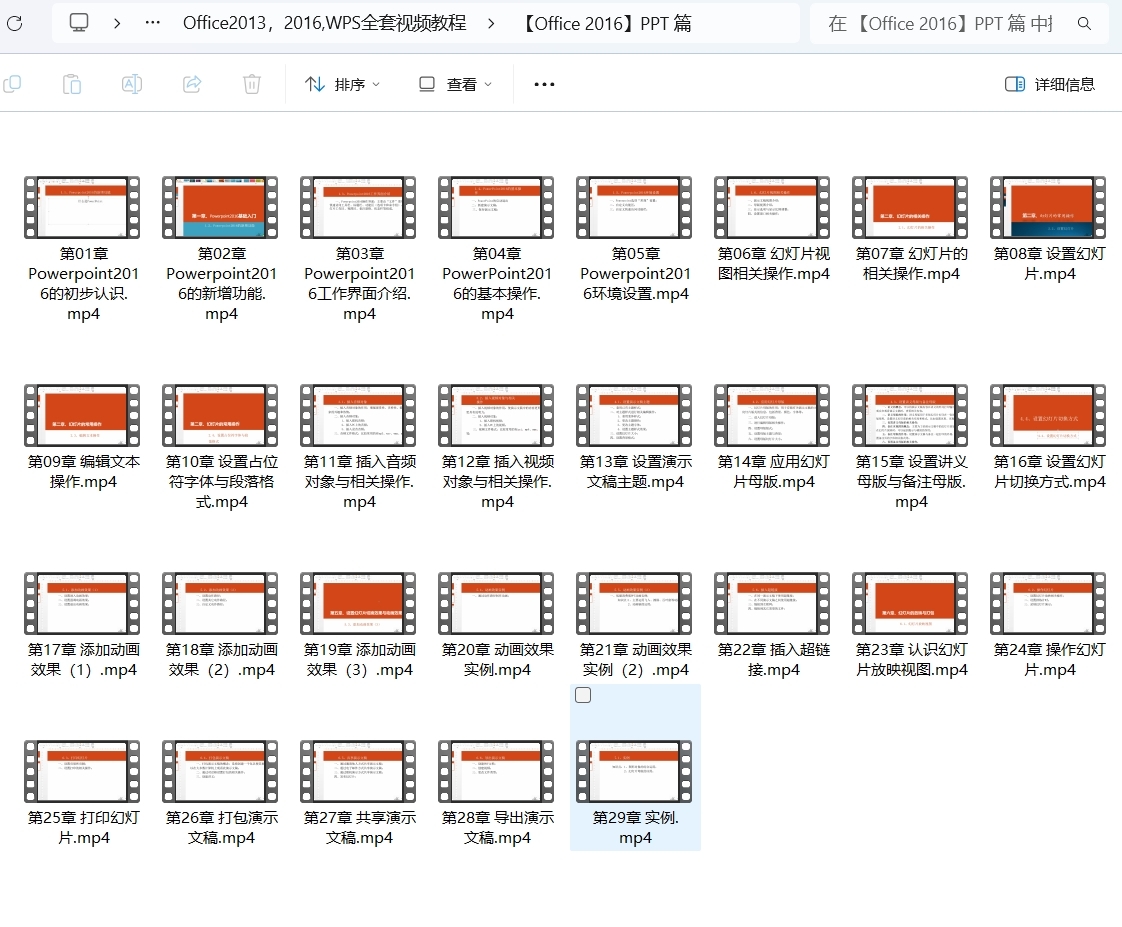This screenshot has width=1122, height=927.
Task: Click the Copy toolbar icon
Action: point(12,84)
